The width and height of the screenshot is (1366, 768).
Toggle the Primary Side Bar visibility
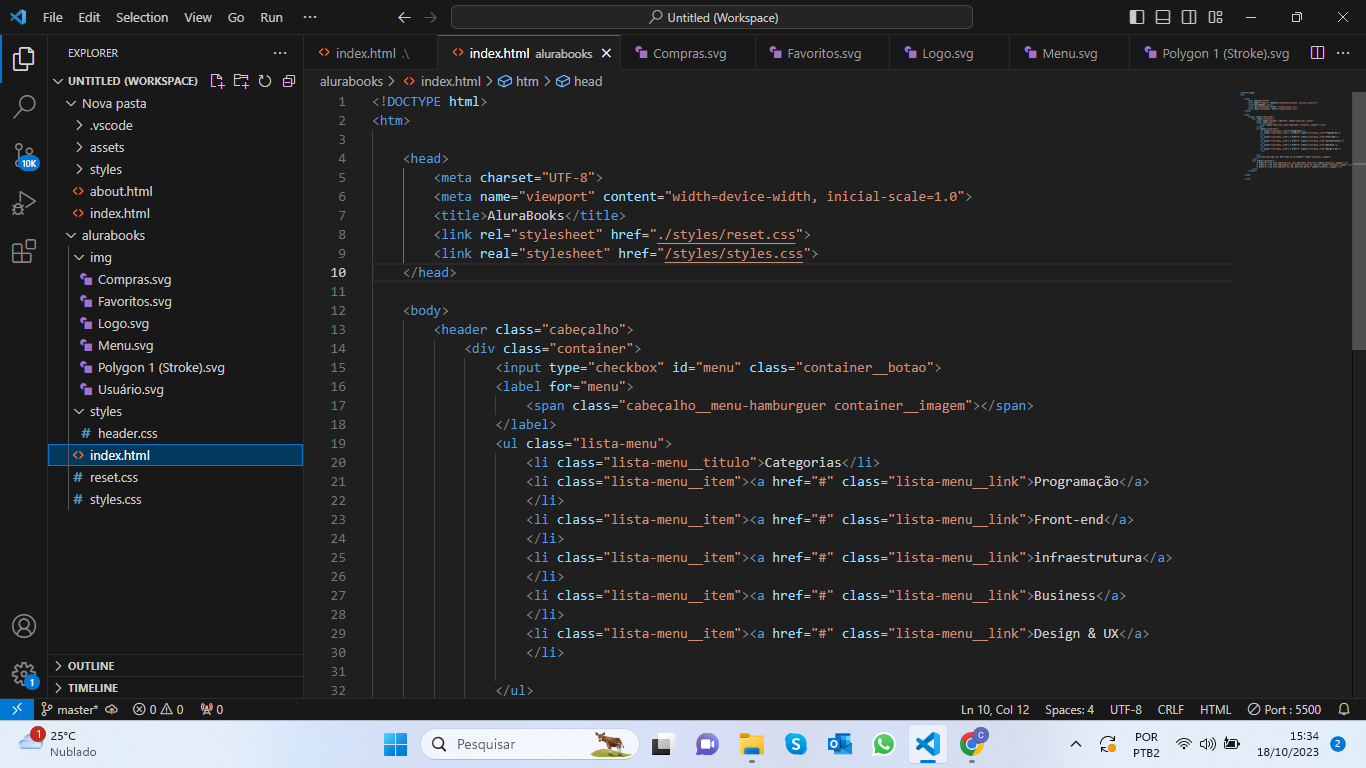tap(1137, 17)
